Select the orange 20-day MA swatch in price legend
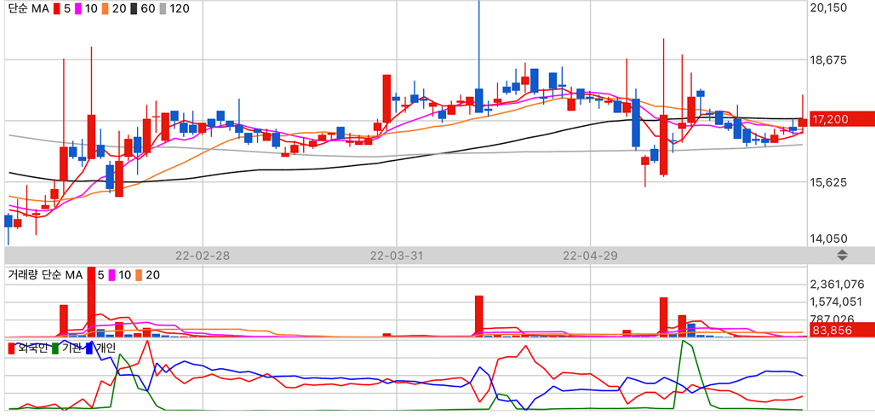Image resolution: width=875 pixels, height=417 pixels. pyautogui.click(x=107, y=9)
